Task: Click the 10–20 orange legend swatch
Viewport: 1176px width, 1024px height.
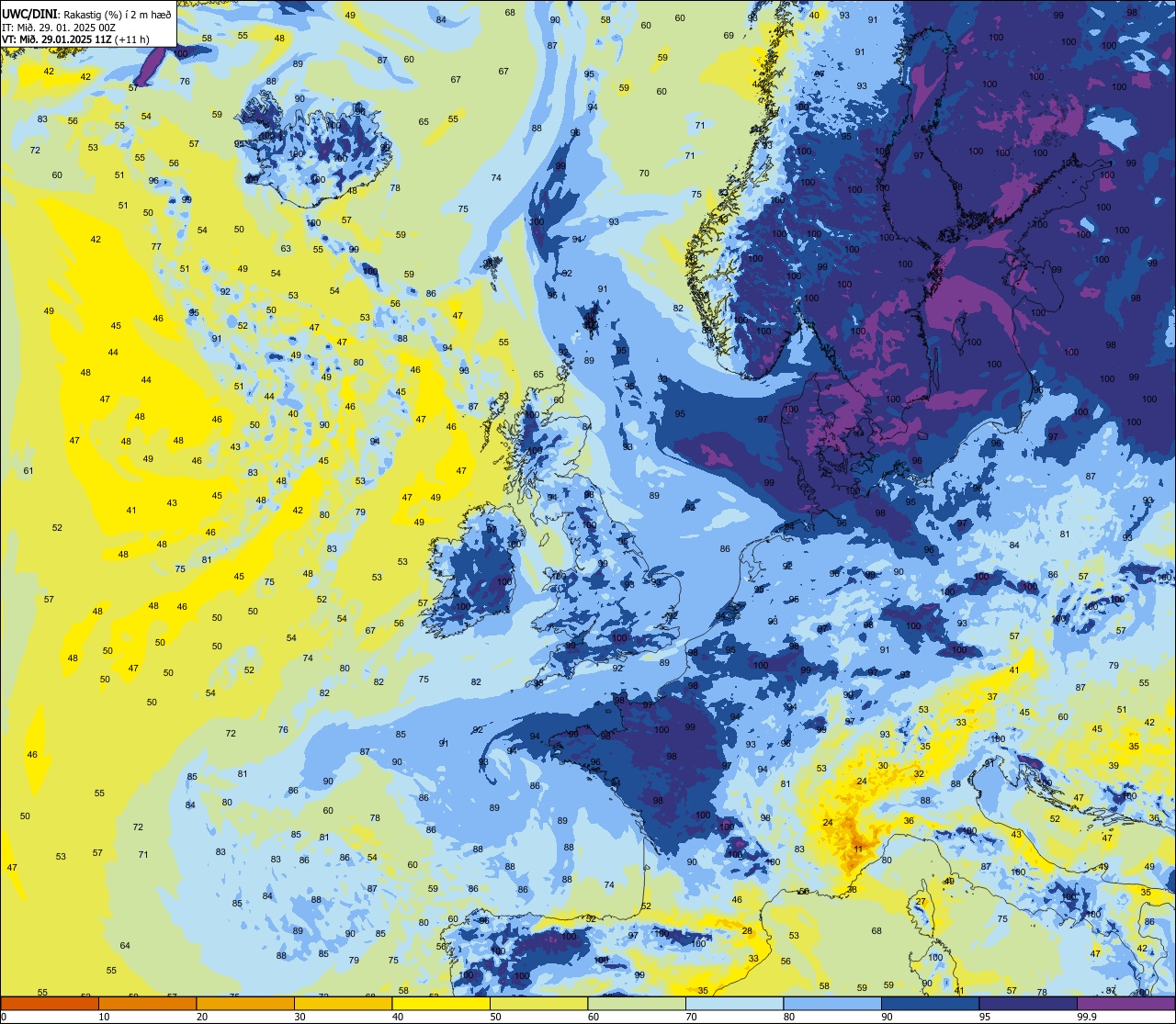Action: tap(148, 1003)
